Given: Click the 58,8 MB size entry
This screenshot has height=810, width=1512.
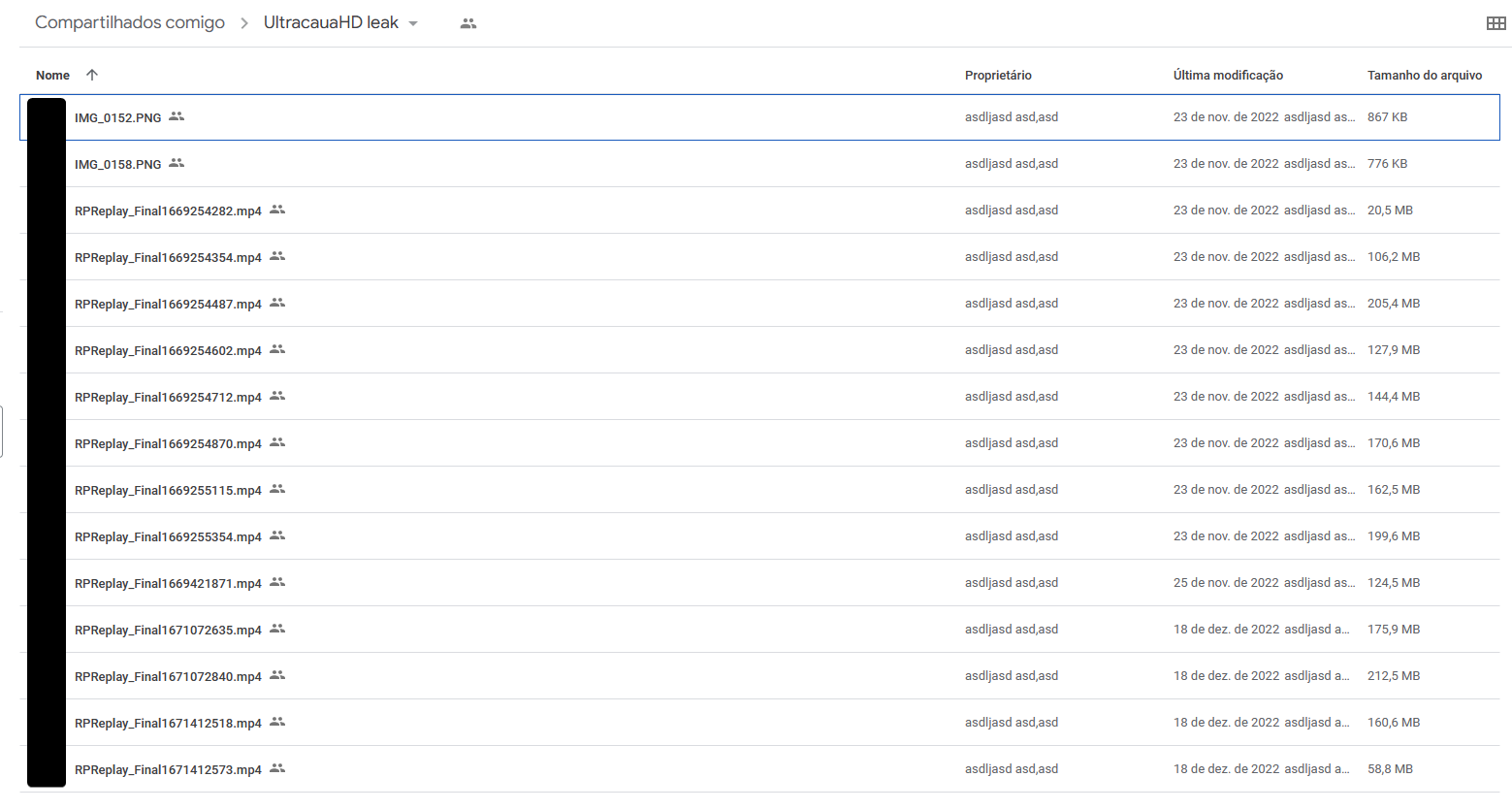Looking at the screenshot, I should [x=1390, y=769].
